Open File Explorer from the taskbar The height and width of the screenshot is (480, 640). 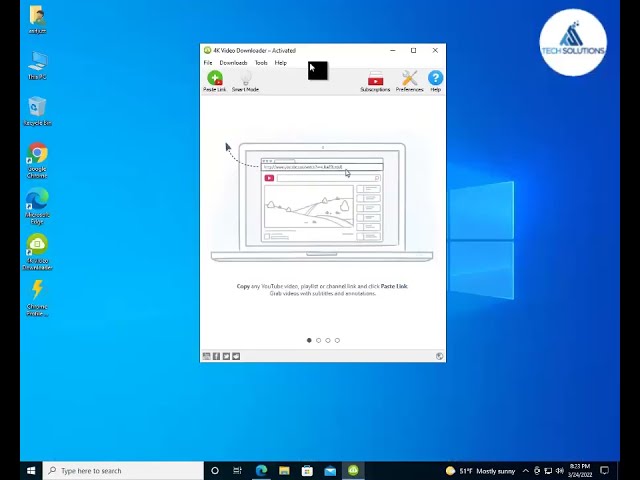pos(284,471)
